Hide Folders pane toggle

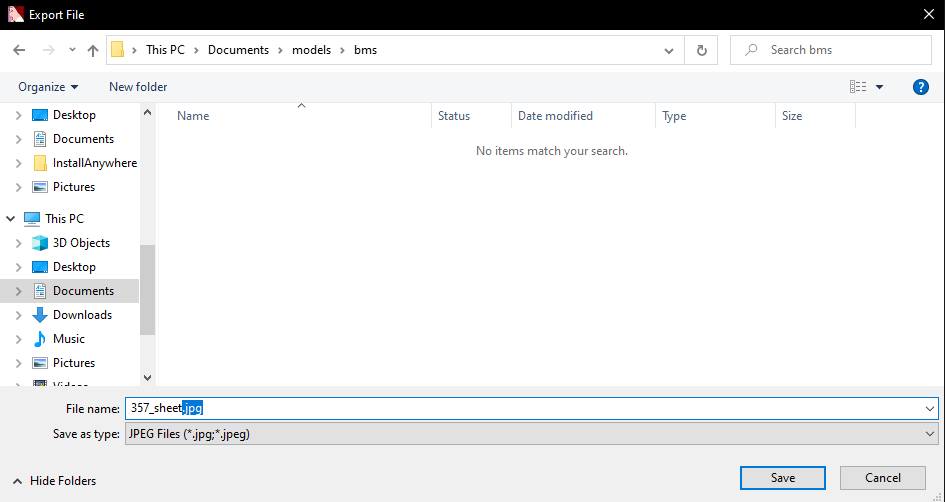[54, 481]
